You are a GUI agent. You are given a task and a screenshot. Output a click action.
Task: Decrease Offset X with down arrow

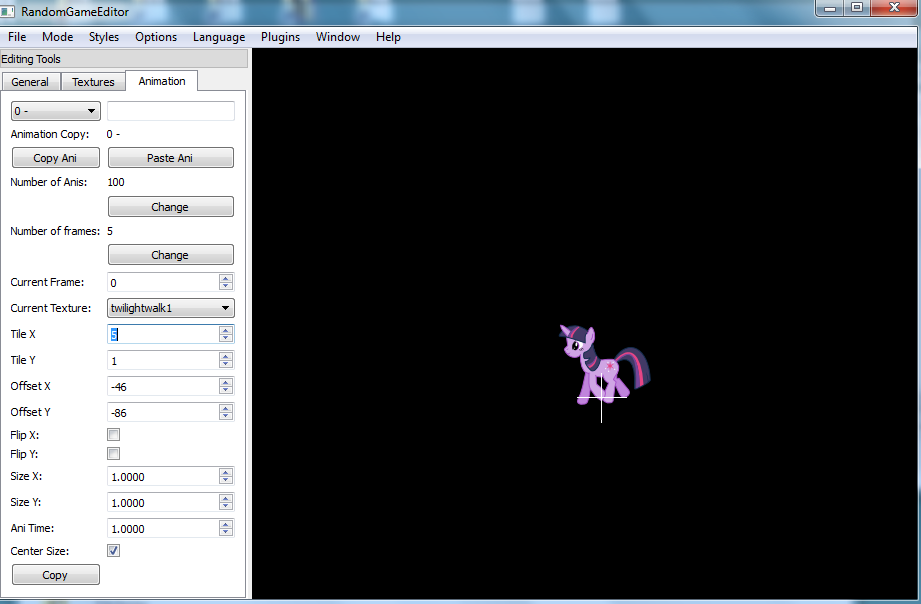(226, 390)
